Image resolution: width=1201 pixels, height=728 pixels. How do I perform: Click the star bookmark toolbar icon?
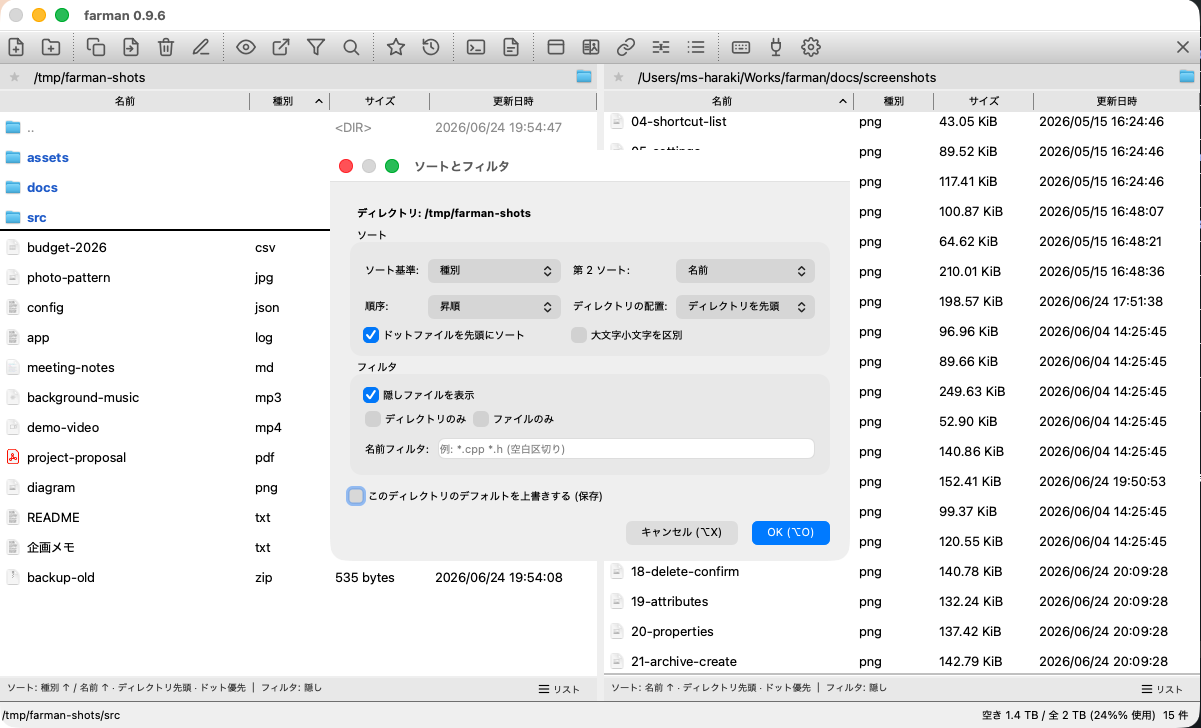(396, 47)
